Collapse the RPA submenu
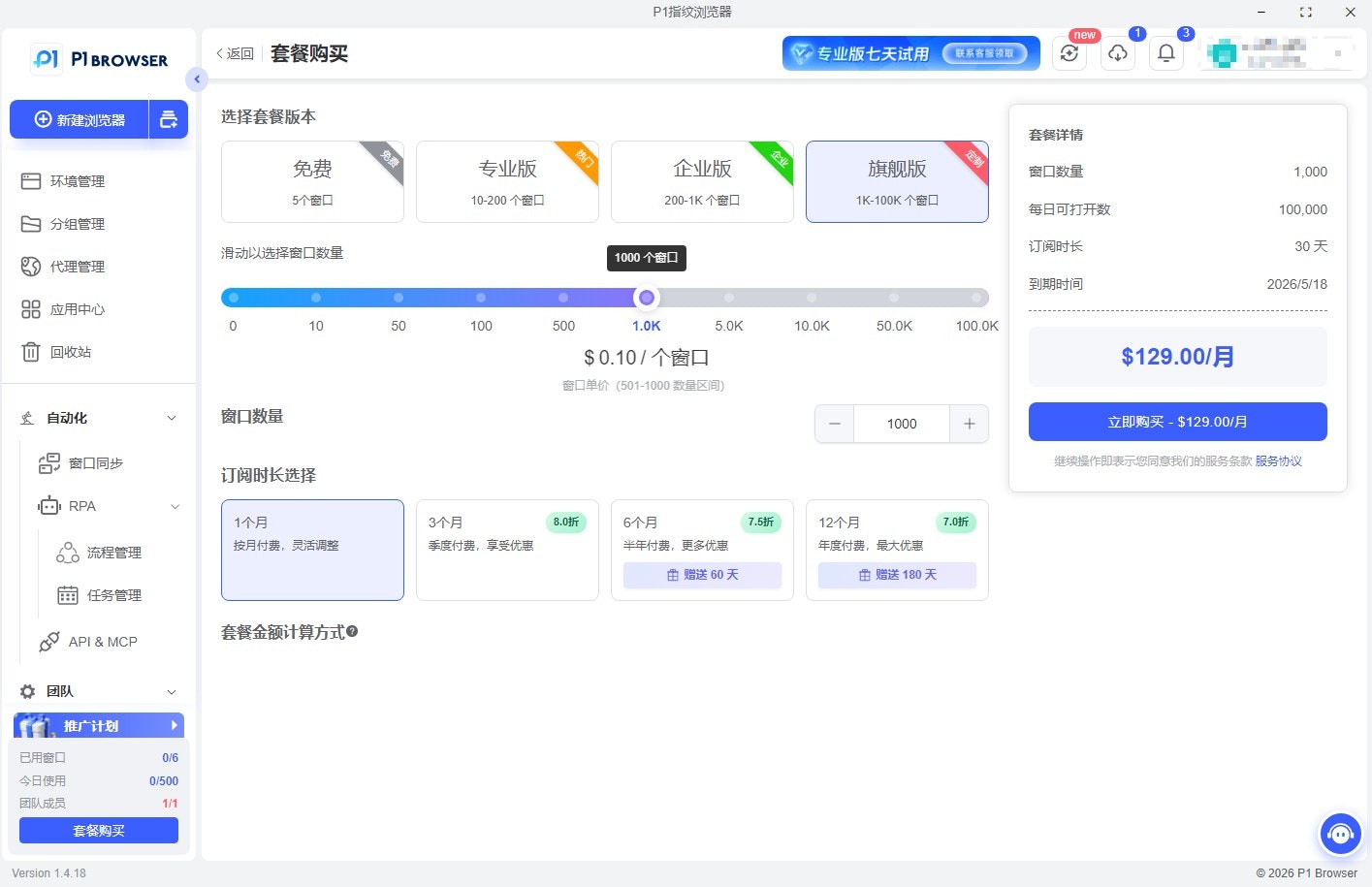Viewport: 1372px width, 887px height. (173, 506)
